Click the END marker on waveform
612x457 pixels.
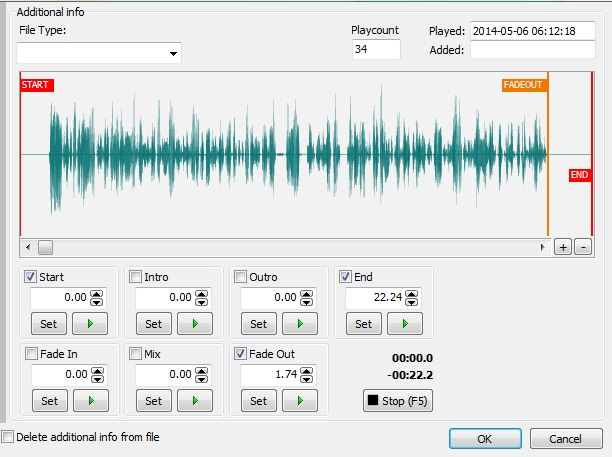click(x=580, y=175)
